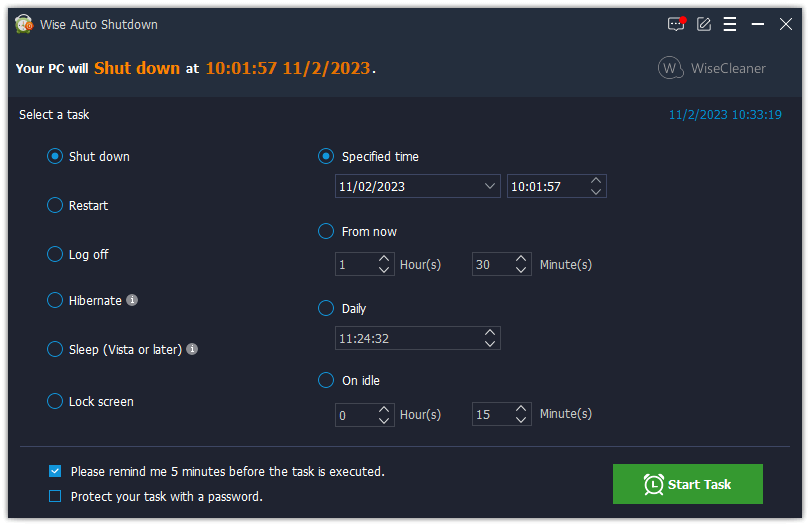The width and height of the screenshot is (810, 526).
Task: Choose the Lock screen task
Action: pos(55,401)
